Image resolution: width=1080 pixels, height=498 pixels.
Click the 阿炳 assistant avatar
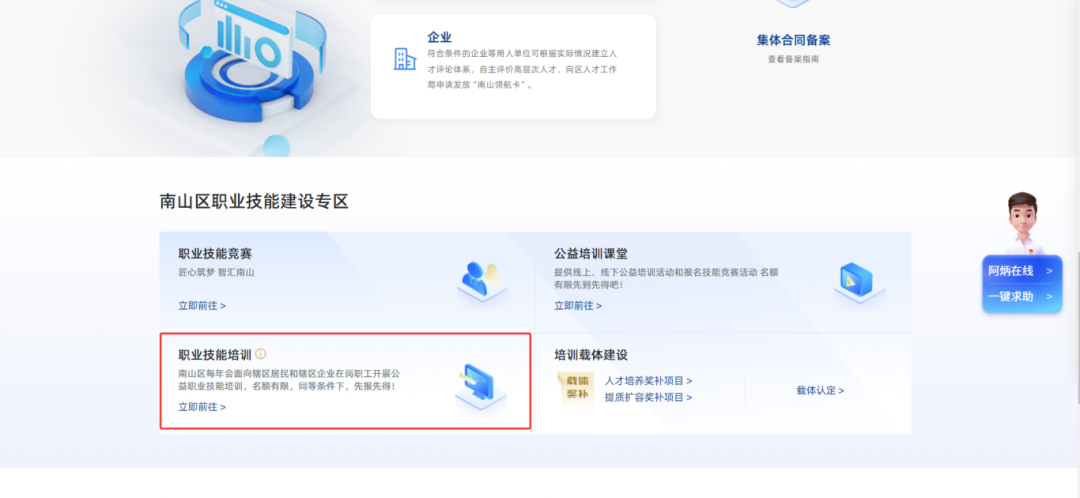[x=1023, y=222]
